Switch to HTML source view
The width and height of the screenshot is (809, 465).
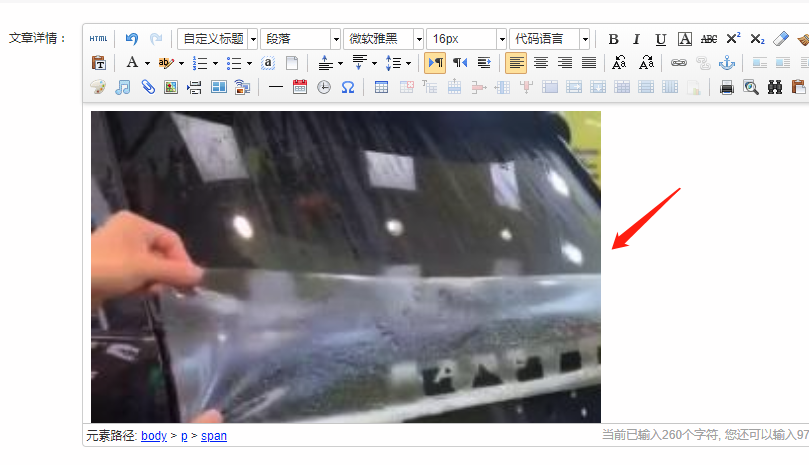[x=98, y=39]
